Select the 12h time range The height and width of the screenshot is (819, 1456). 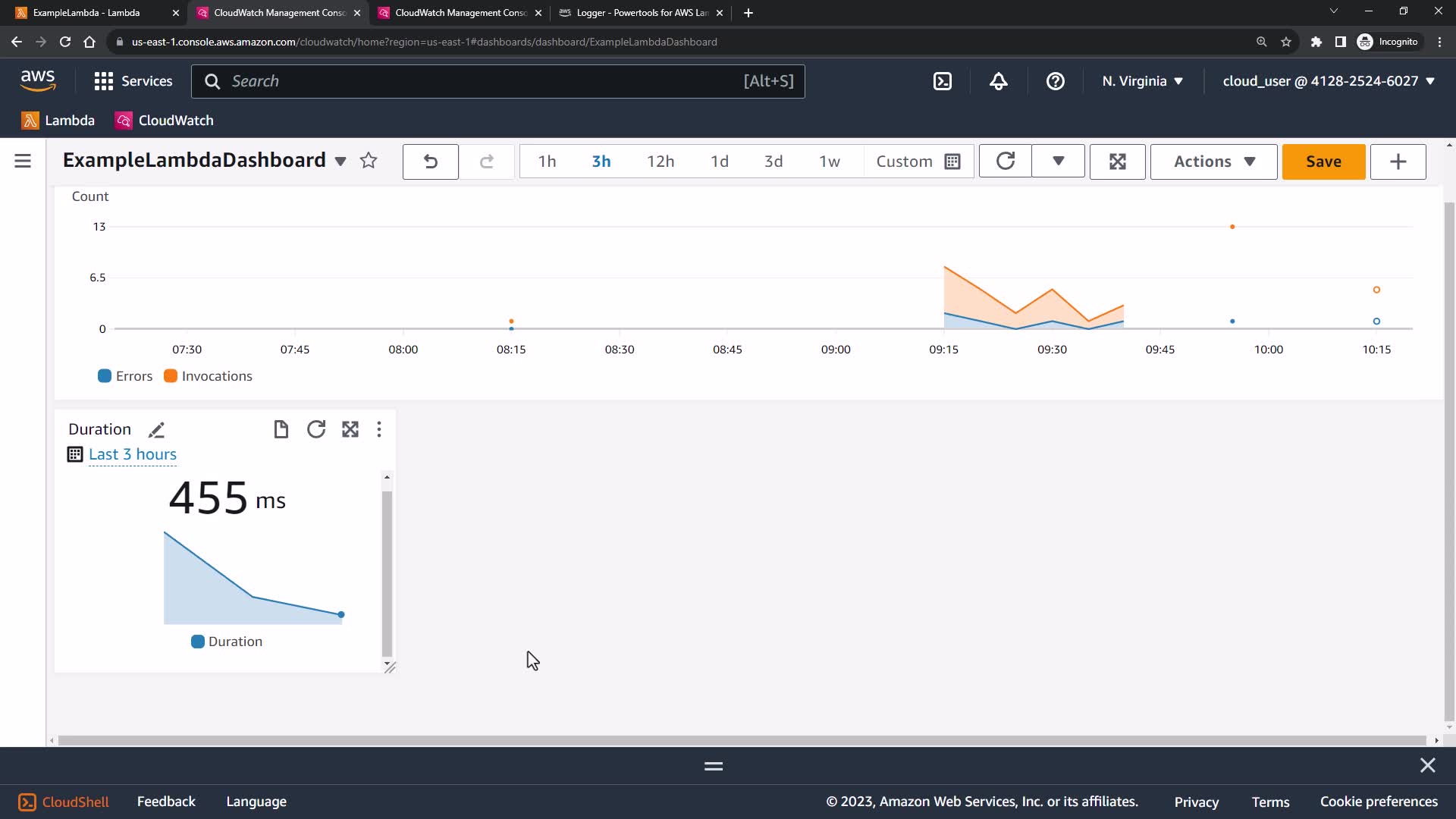(660, 162)
